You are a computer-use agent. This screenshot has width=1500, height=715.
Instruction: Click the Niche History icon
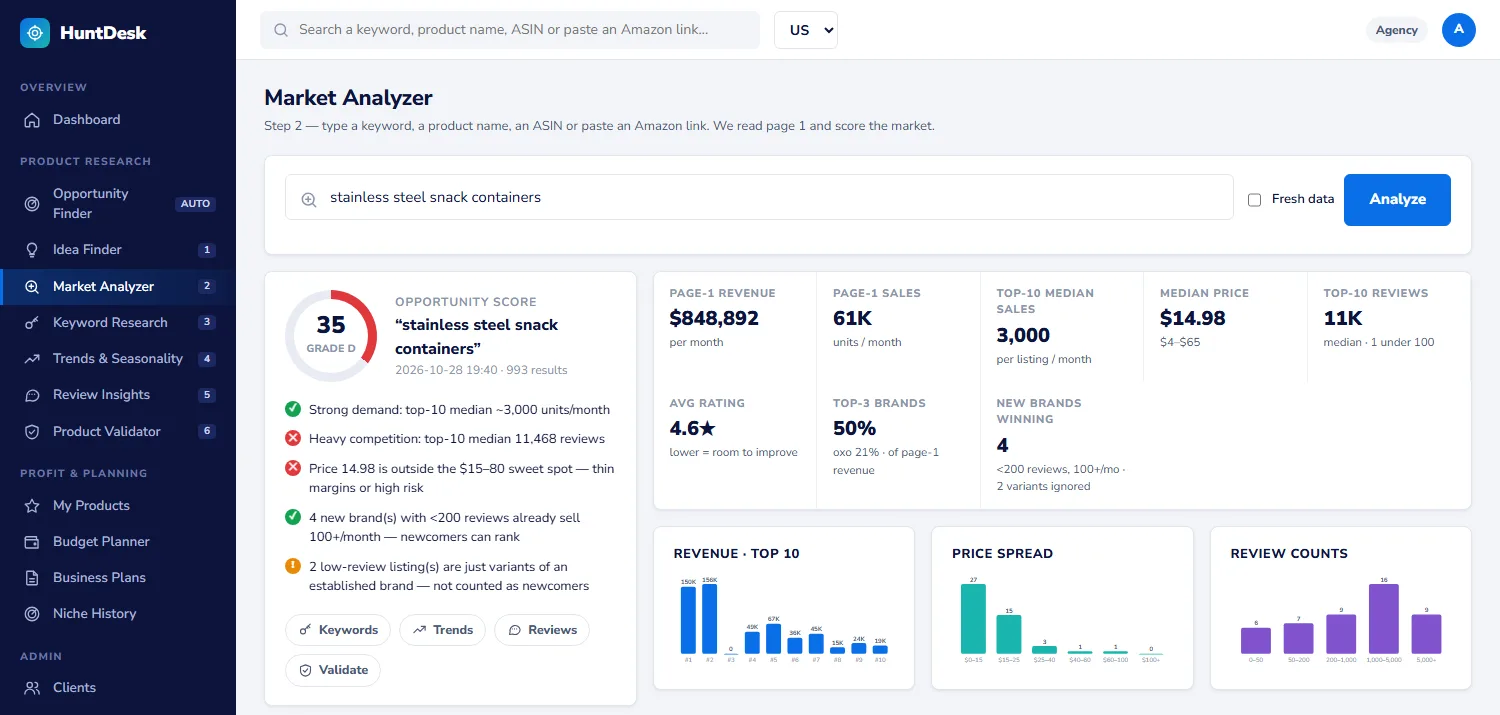(33, 614)
